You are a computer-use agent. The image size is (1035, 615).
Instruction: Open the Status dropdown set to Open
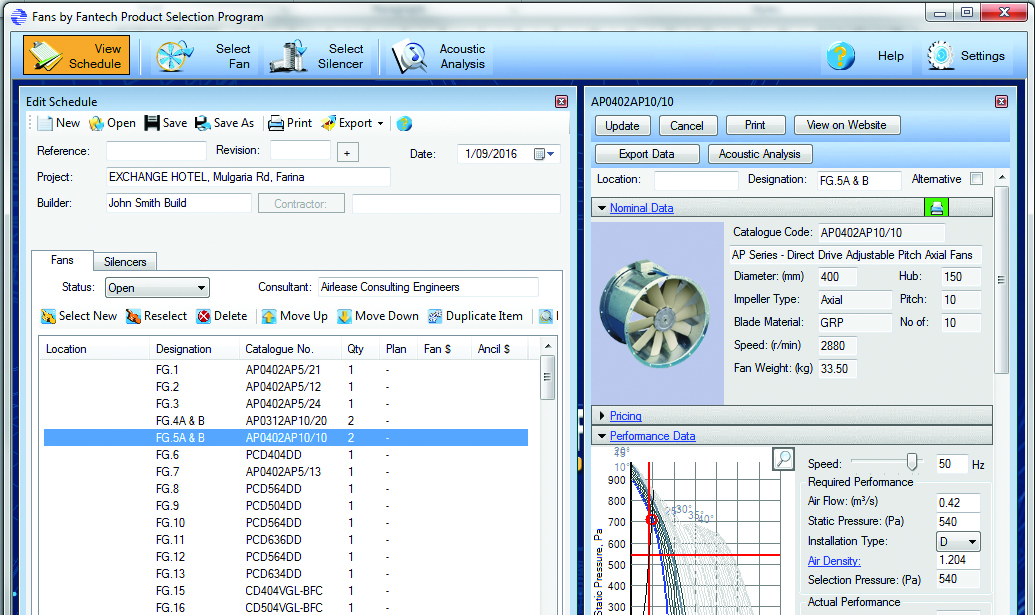point(157,288)
